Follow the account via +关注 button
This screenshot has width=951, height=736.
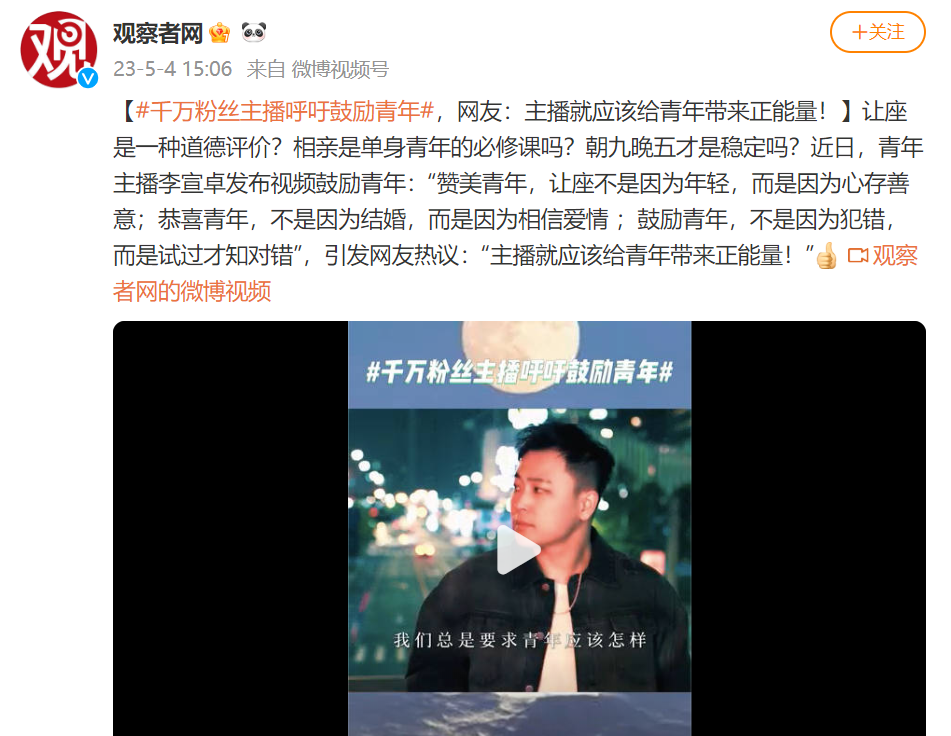pyautogui.click(x=878, y=32)
